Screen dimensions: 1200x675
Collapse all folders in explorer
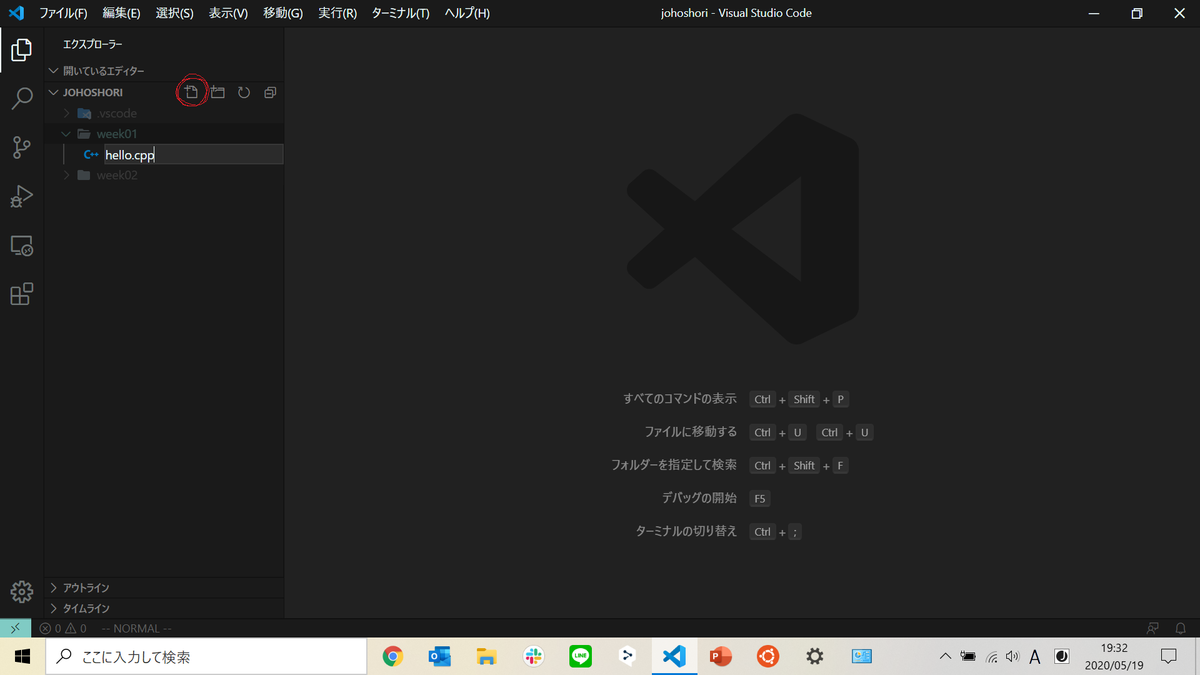click(x=270, y=92)
